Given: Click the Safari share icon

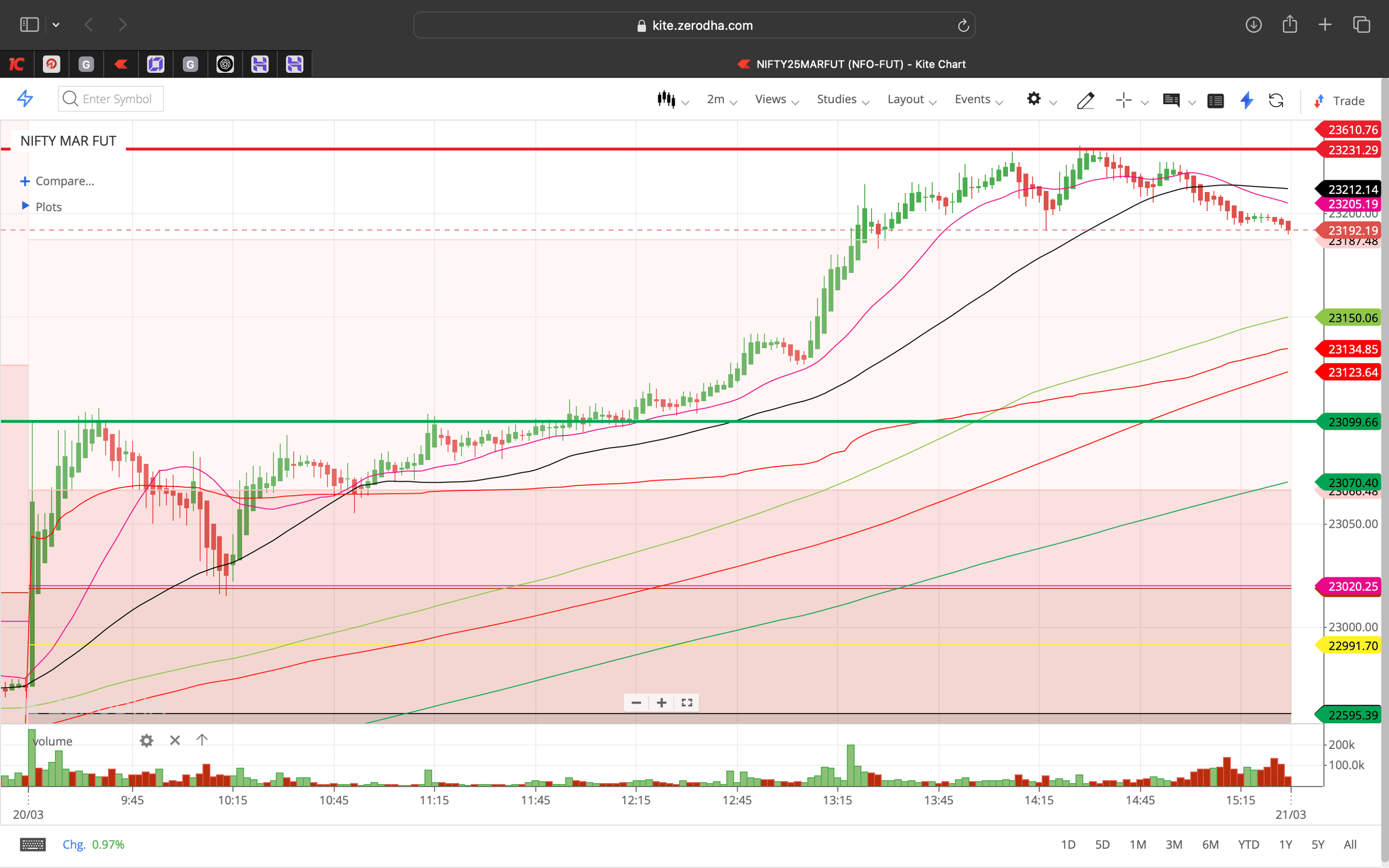Looking at the screenshot, I should tap(1290, 25).
